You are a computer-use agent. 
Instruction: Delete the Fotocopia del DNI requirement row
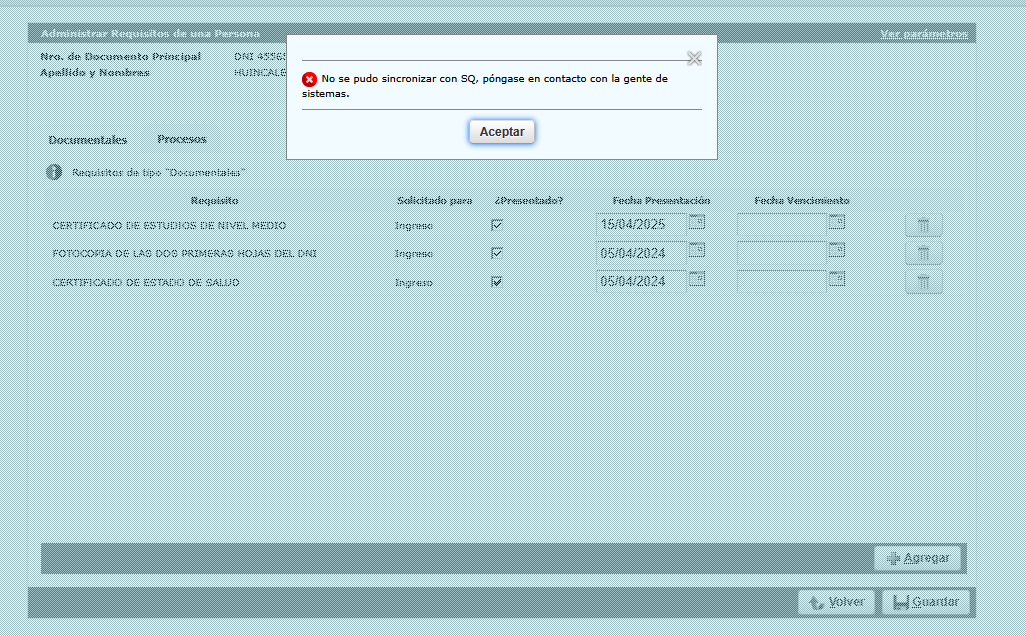(923, 253)
